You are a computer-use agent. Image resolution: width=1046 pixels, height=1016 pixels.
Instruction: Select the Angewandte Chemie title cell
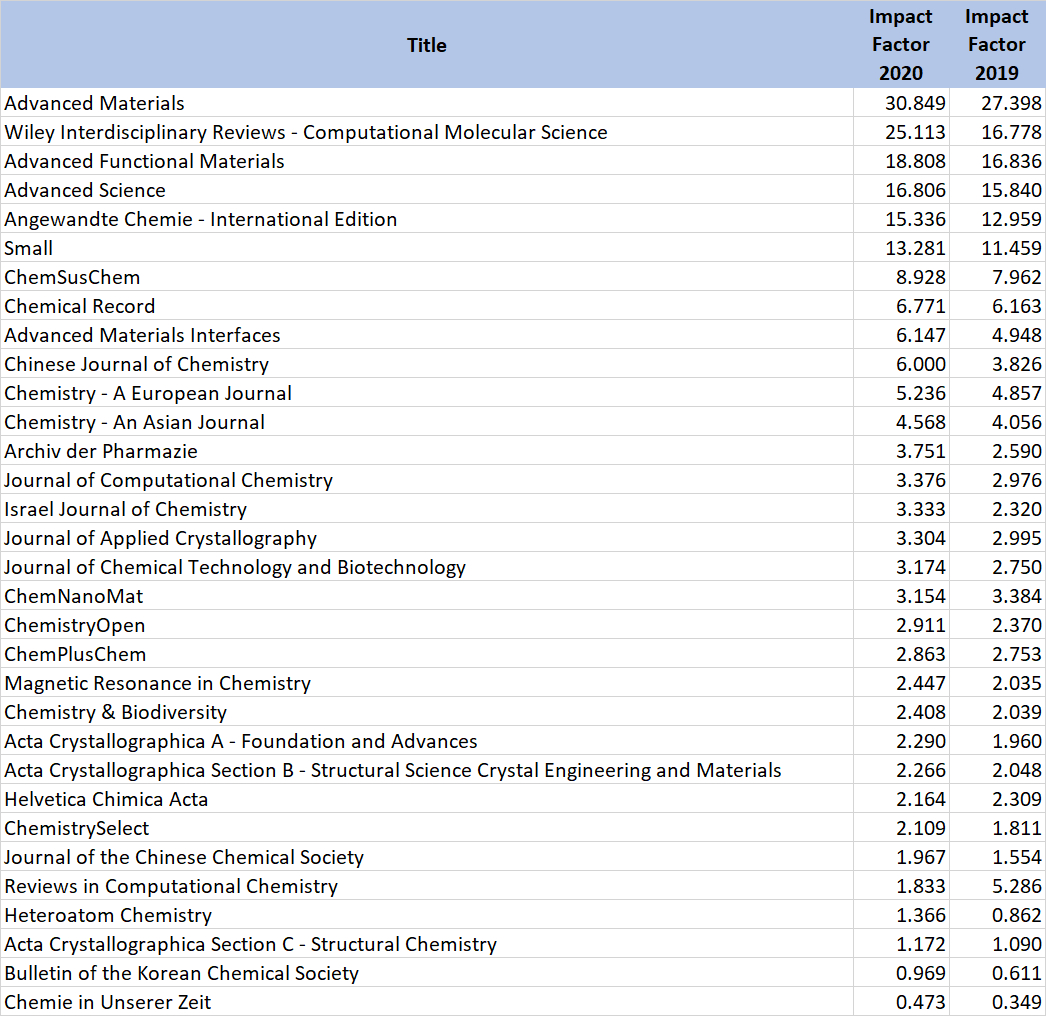tap(201, 219)
